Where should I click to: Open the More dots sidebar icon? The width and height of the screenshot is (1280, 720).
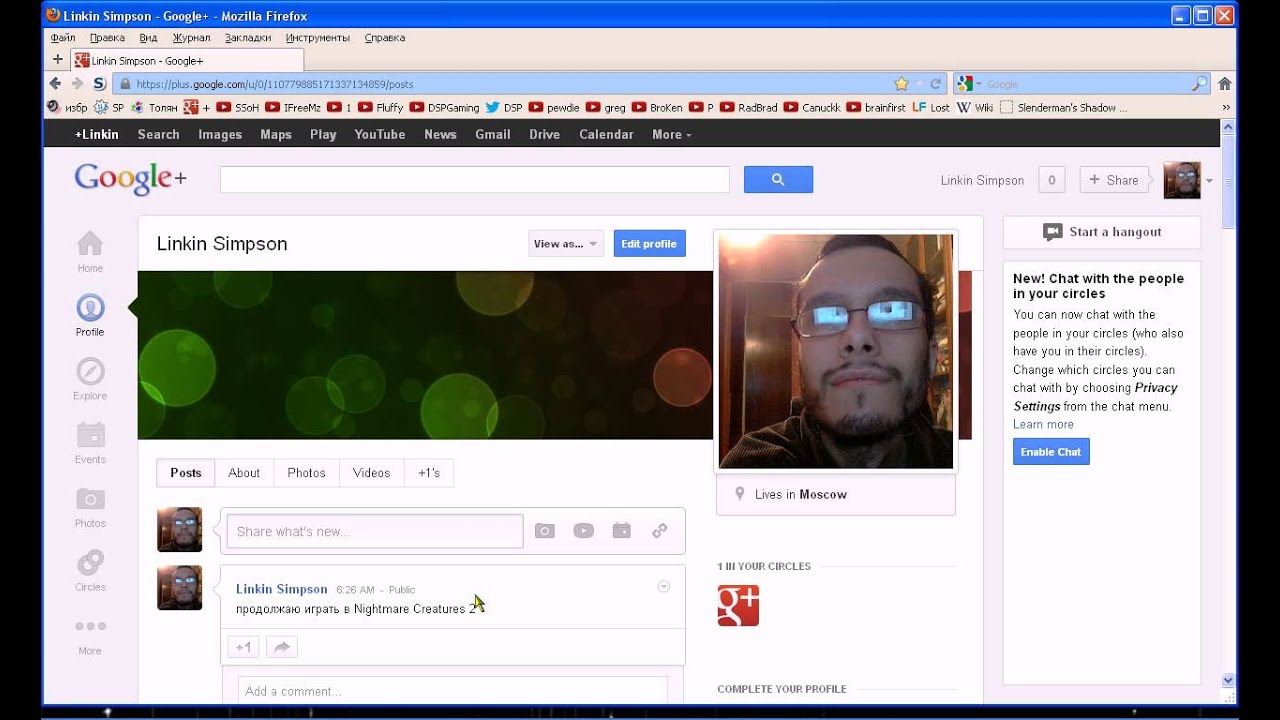pyautogui.click(x=90, y=626)
